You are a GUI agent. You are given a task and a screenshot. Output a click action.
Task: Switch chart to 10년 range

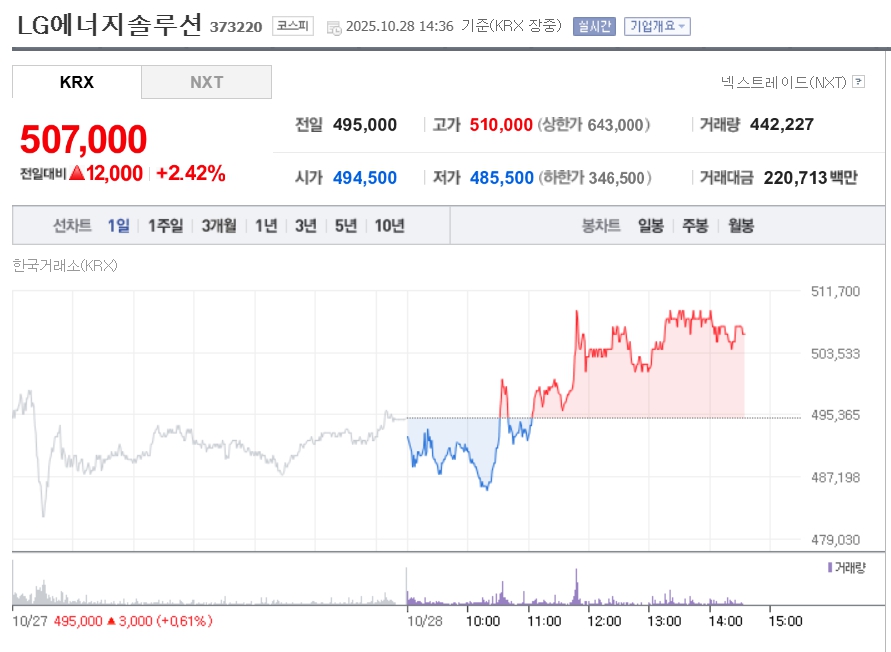click(x=389, y=226)
